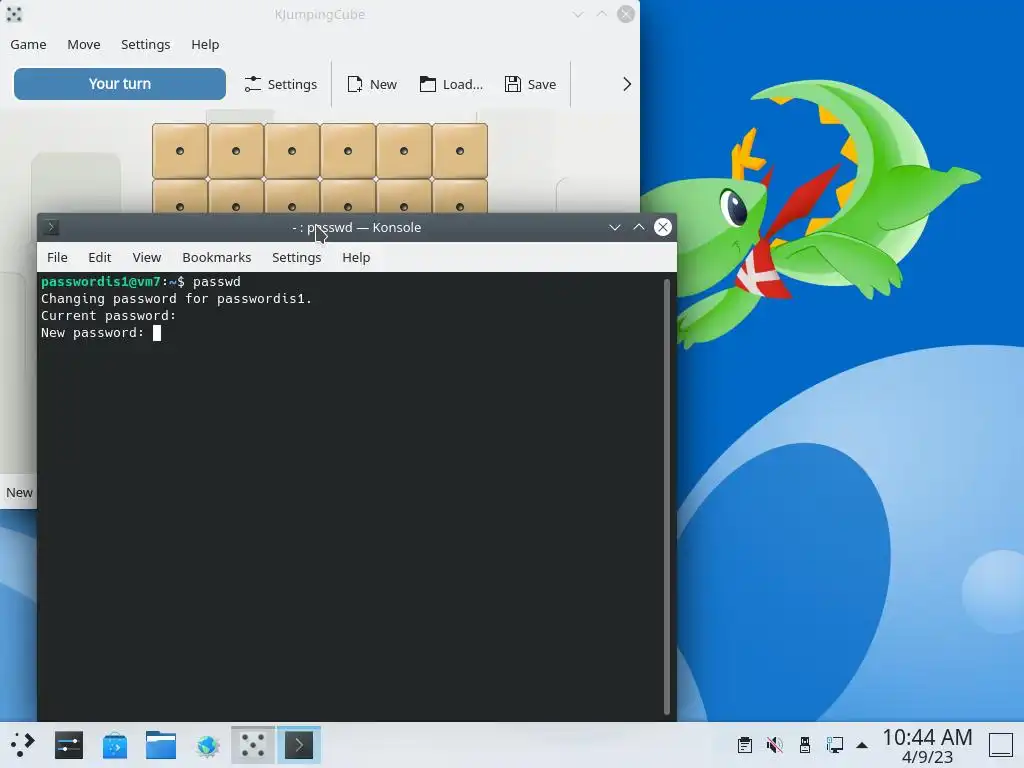Click the New button in KJumpingCube status area
Image resolution: width=1024 pixels, height=768 pixels.
pos(19,492)
